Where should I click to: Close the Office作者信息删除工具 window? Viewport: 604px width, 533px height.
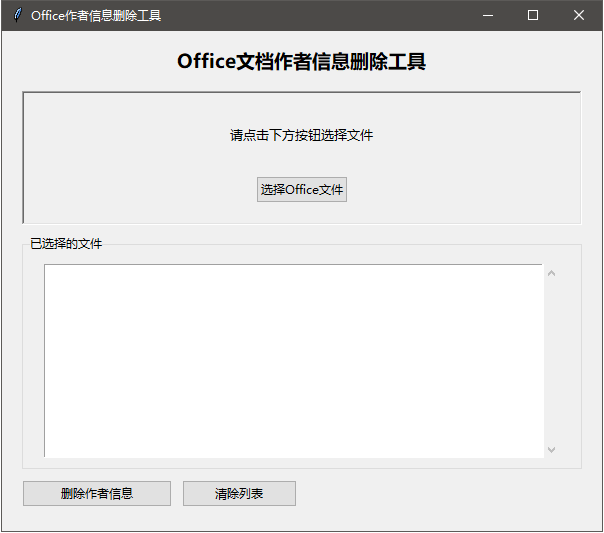(579, 15)
